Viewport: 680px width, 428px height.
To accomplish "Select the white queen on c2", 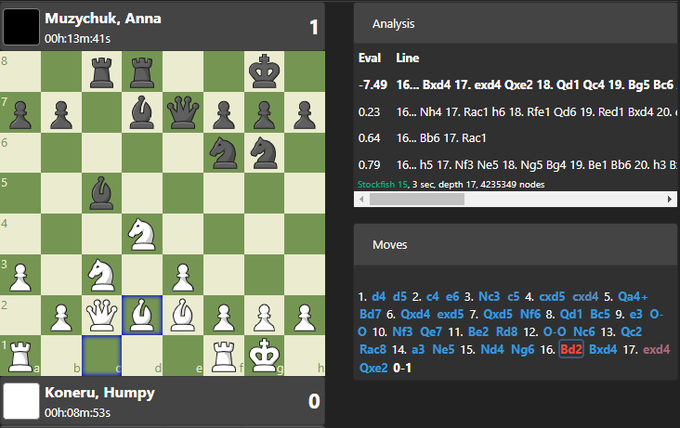I will point(101,314).
